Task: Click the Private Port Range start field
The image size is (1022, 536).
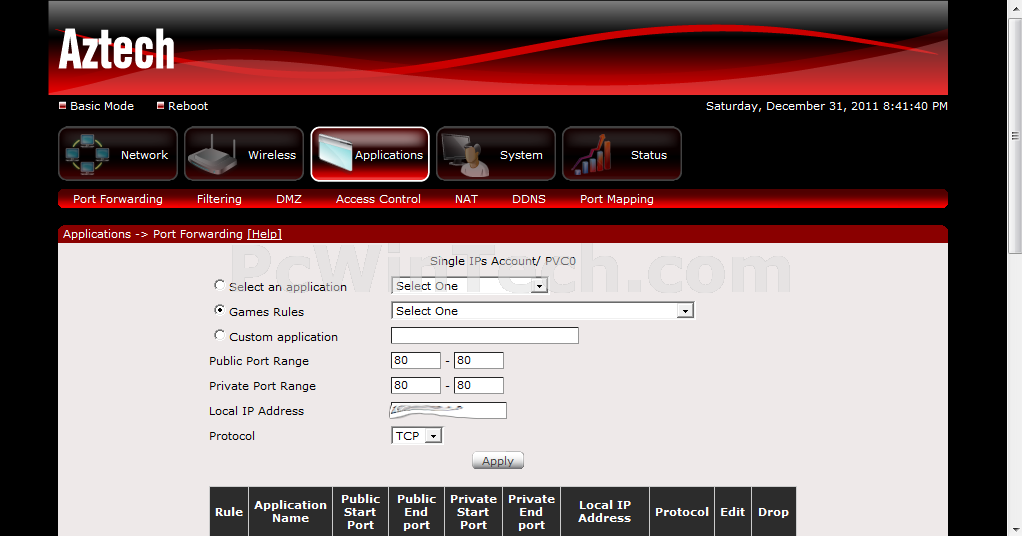Action: (416, 385)
